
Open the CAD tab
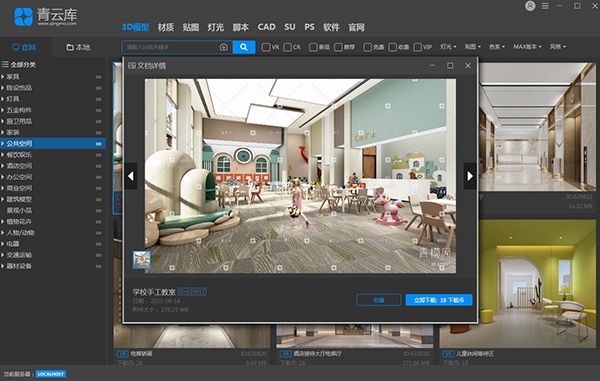[267, 27]
